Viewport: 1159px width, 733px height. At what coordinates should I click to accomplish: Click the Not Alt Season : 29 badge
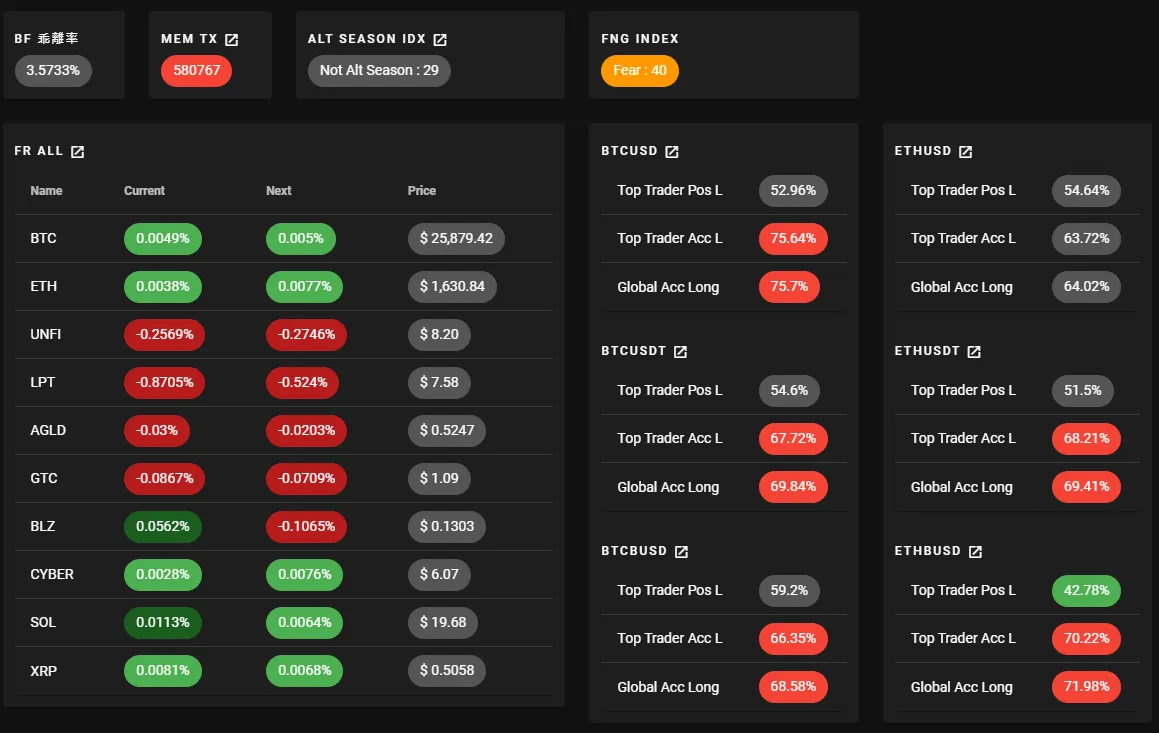coord(378,71)
